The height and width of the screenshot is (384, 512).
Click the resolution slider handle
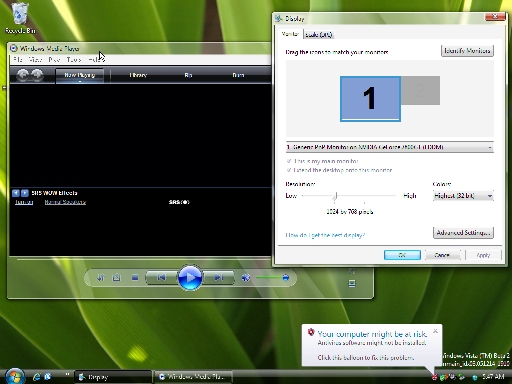[336, 196]
